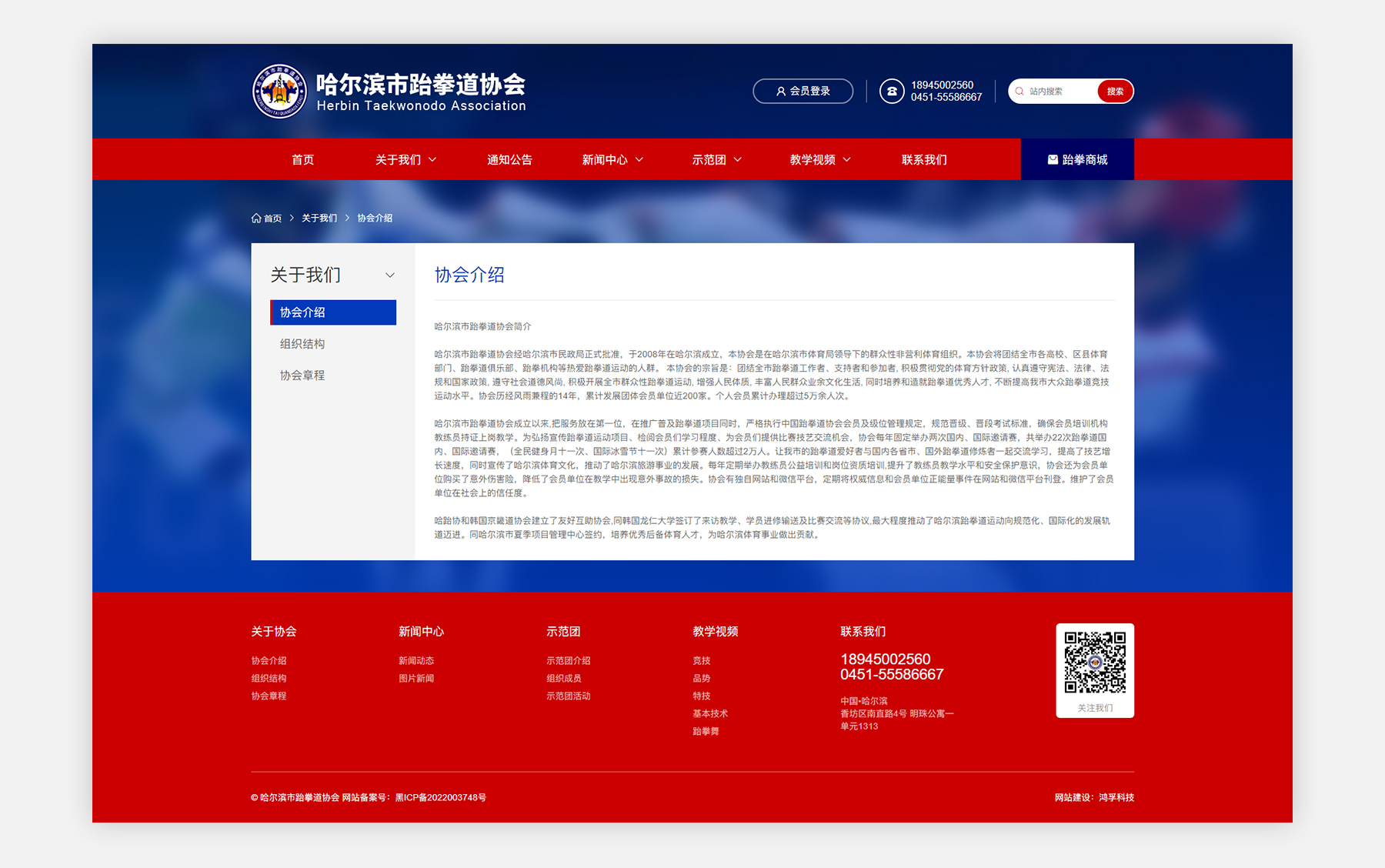Screen dimensions: 1385x868
Task: Click the 跆拳舞 footer link
Action: pos(706,731)
